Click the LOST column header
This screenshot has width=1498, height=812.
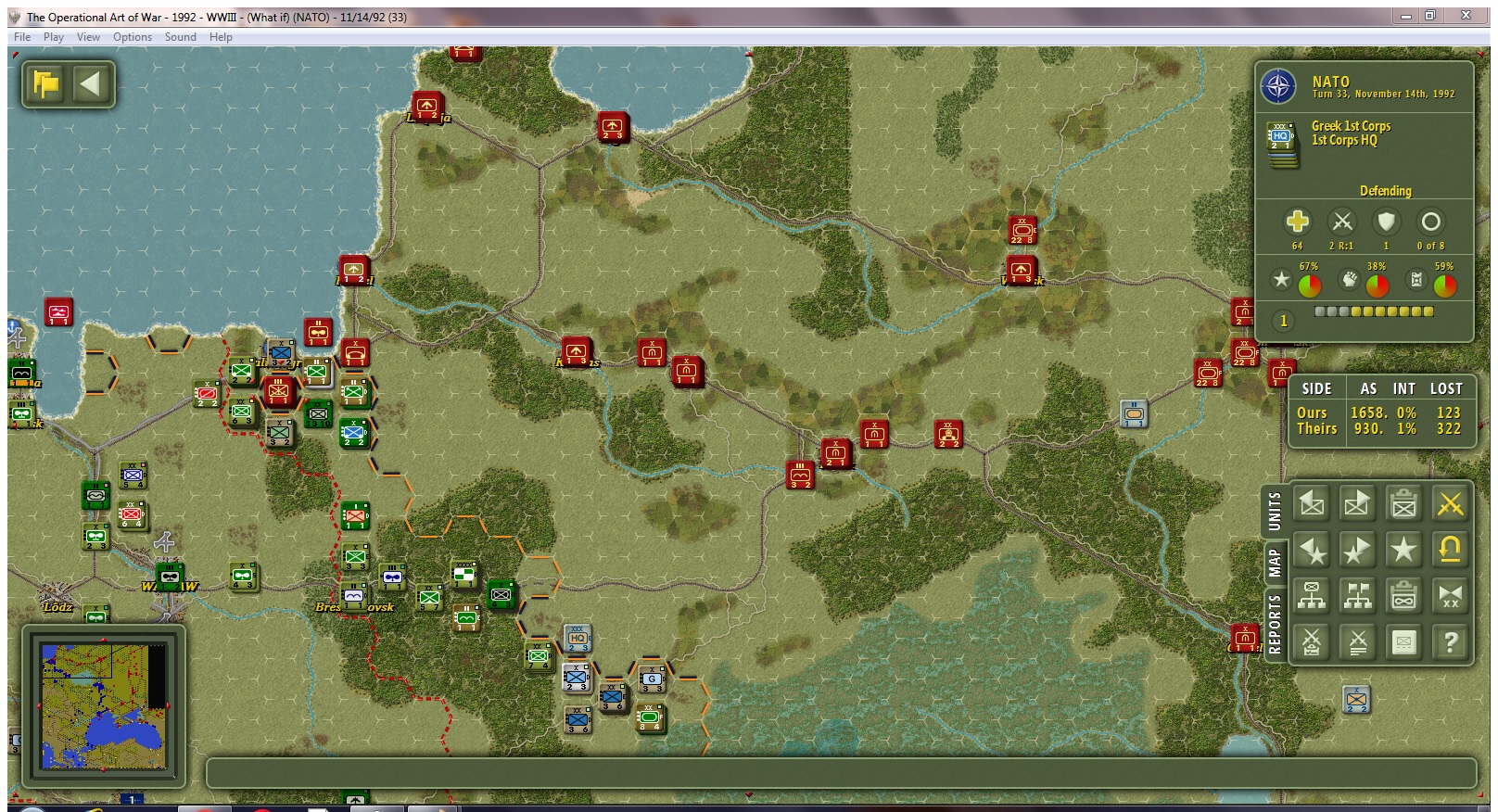[1446, 389]
